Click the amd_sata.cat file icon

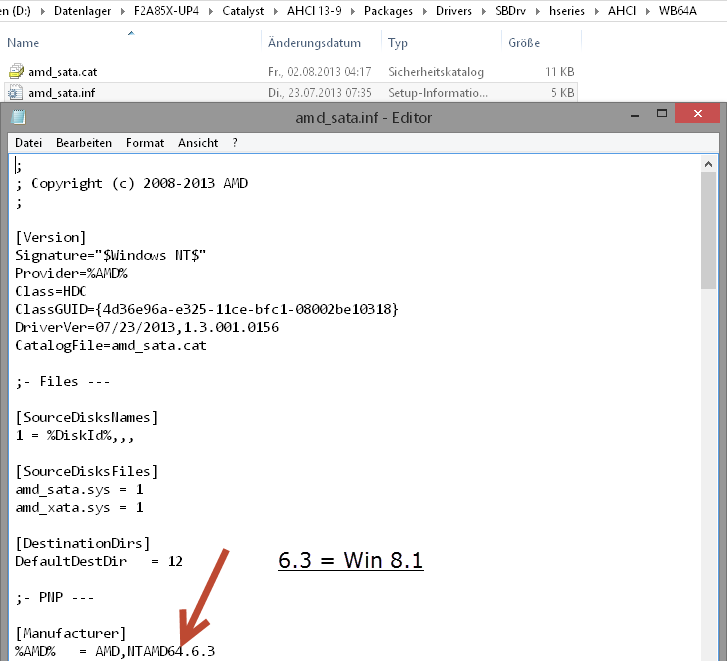(x=16, y=71)
